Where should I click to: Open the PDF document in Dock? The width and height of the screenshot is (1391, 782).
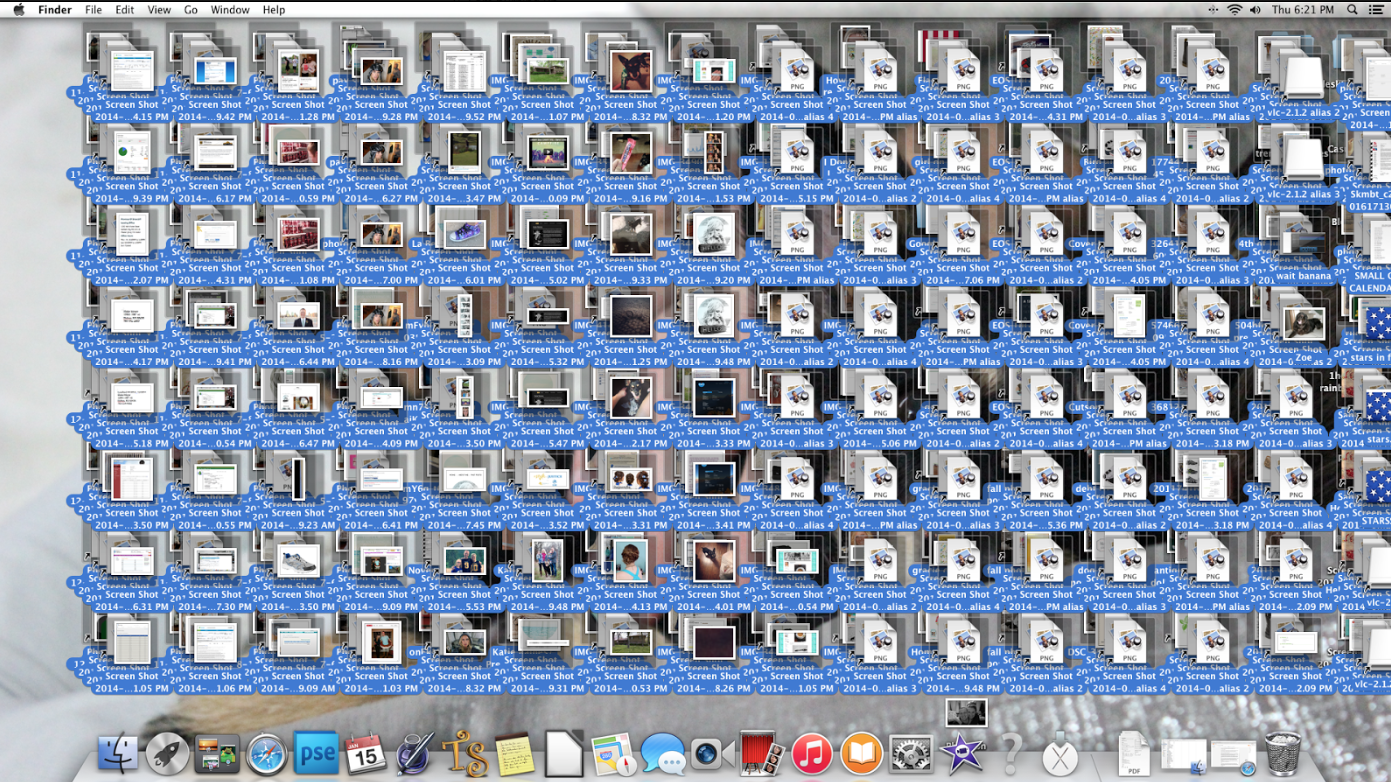[1133, 754]
